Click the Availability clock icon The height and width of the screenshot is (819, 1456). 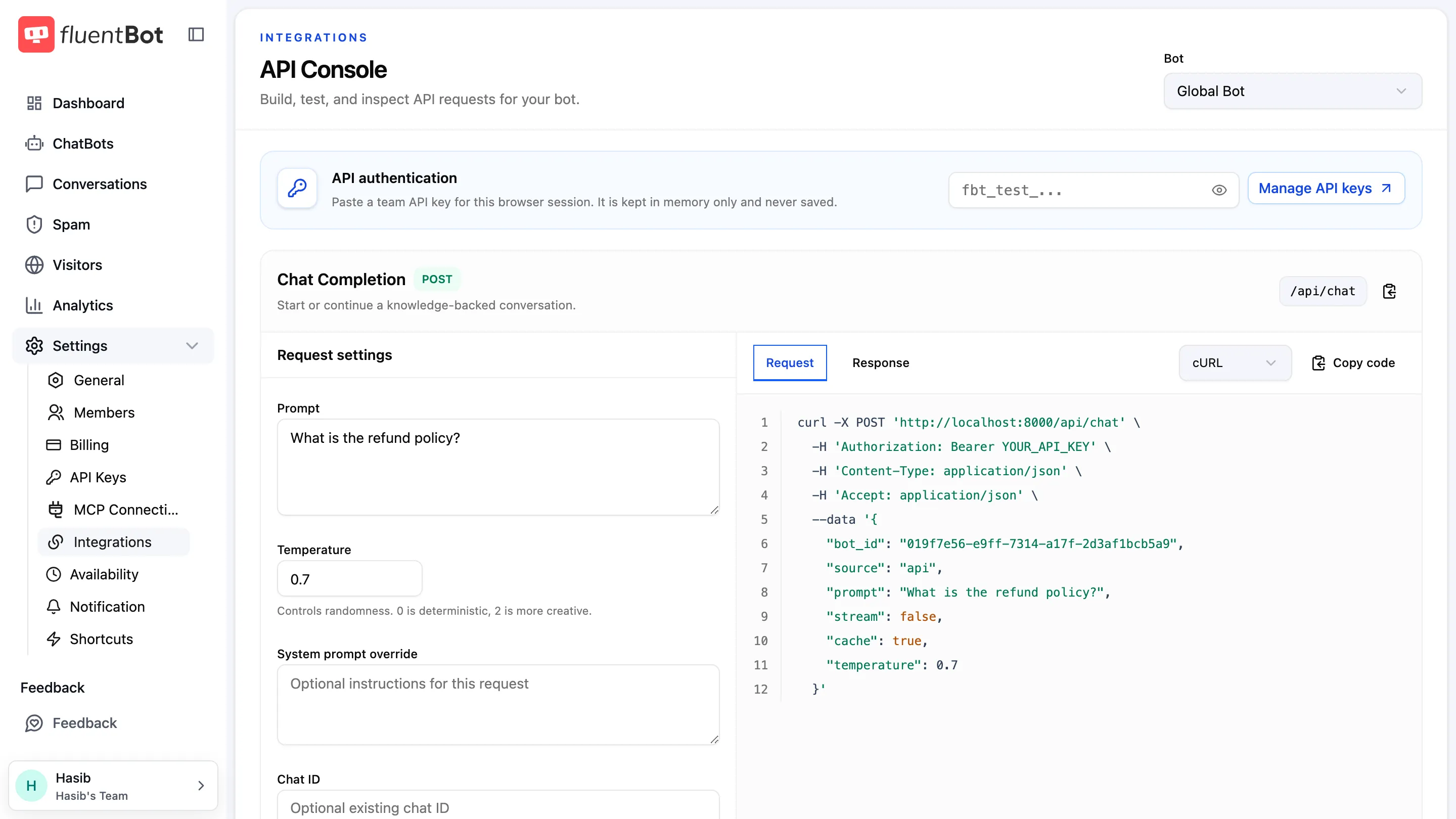click(54, 574)
